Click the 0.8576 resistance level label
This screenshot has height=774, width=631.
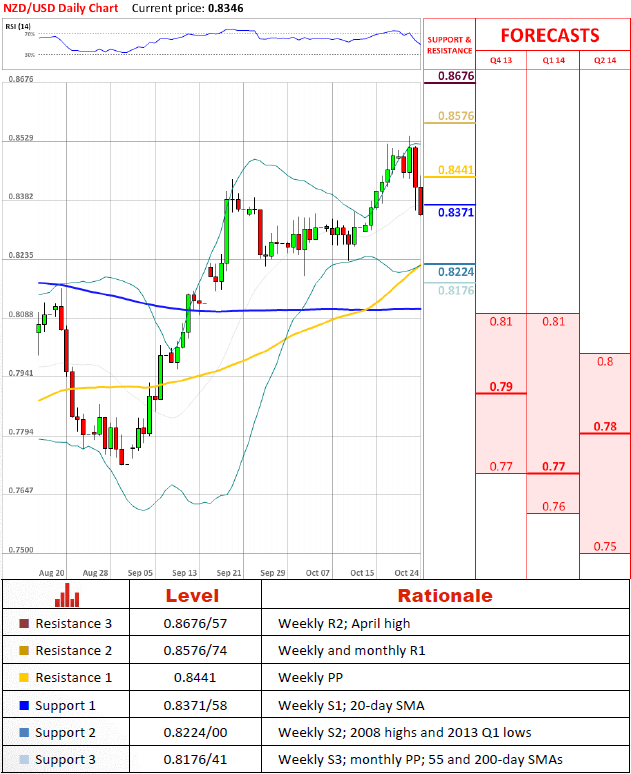tap(456, 116)
